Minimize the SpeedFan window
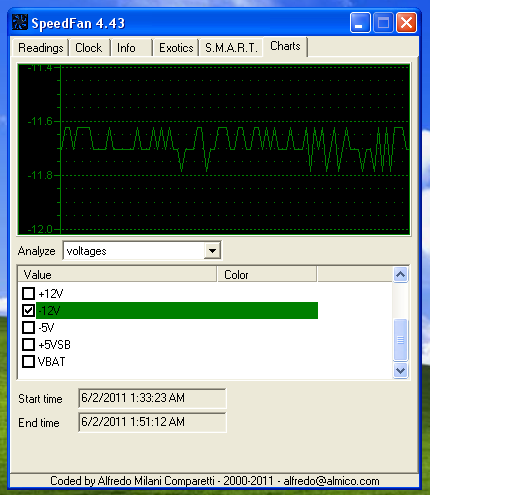This screenshot has height=495, width=512. [360, 23]
